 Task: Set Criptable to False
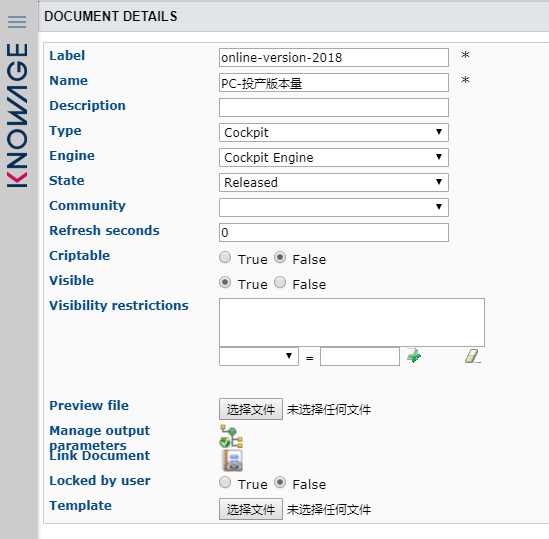280,257
